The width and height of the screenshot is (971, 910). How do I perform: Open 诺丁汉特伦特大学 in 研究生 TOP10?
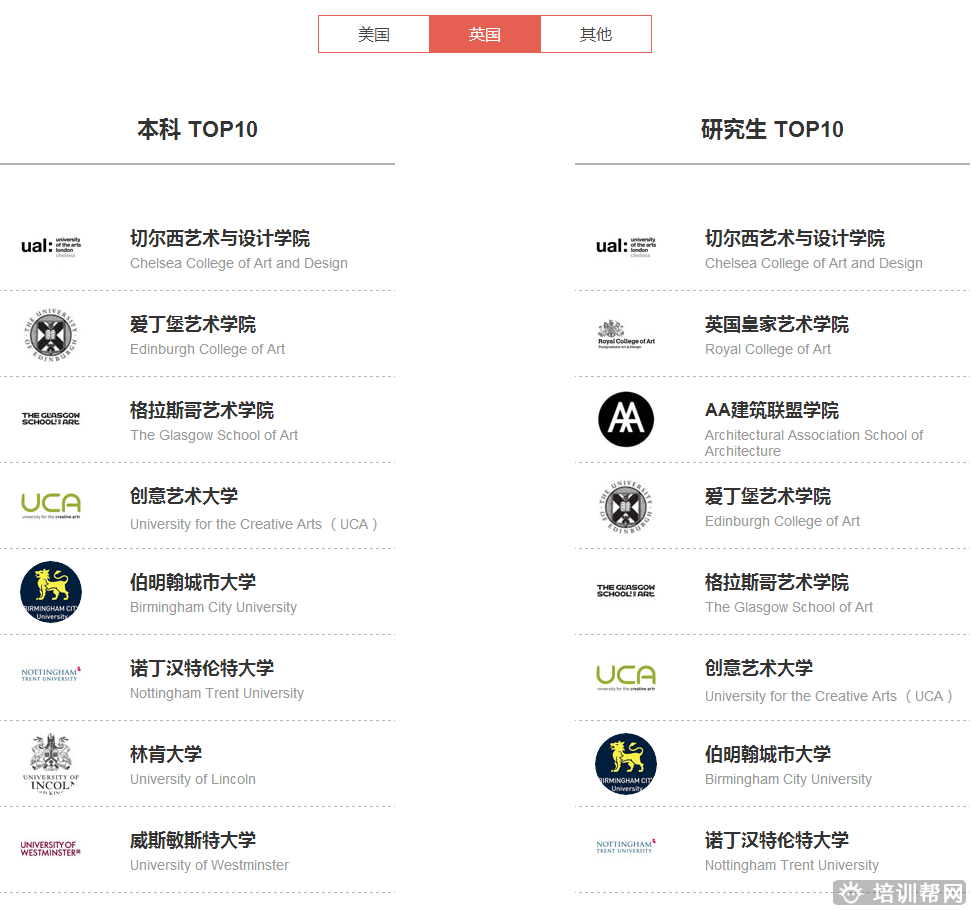[x=777, y=841]
